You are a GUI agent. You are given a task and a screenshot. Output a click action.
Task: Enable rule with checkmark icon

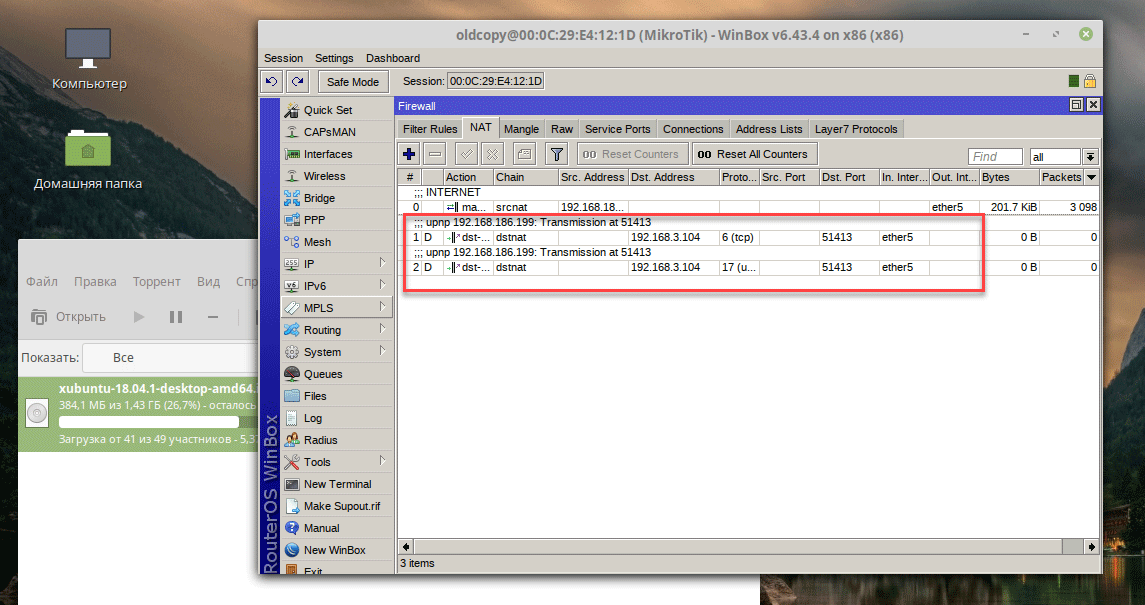(467, 154)
